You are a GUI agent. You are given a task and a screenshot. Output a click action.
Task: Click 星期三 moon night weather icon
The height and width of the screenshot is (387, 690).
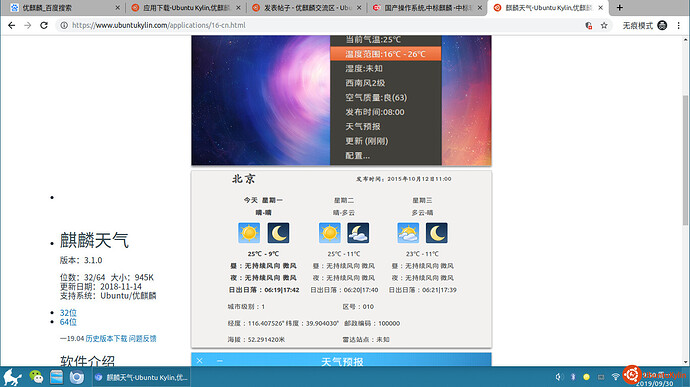point(437,233)
